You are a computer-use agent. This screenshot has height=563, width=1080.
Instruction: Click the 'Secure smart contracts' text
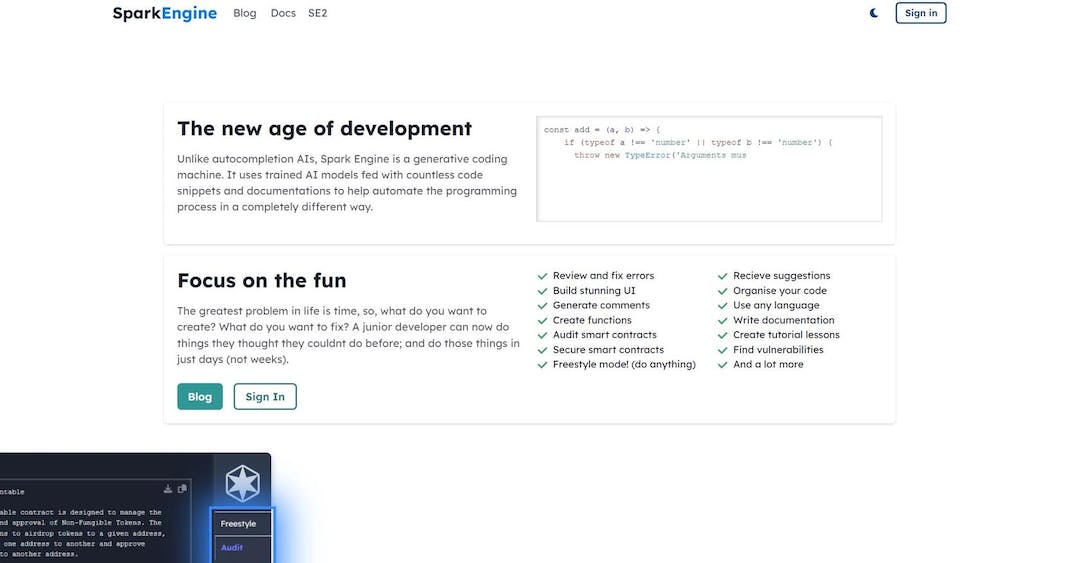(608, 350)
